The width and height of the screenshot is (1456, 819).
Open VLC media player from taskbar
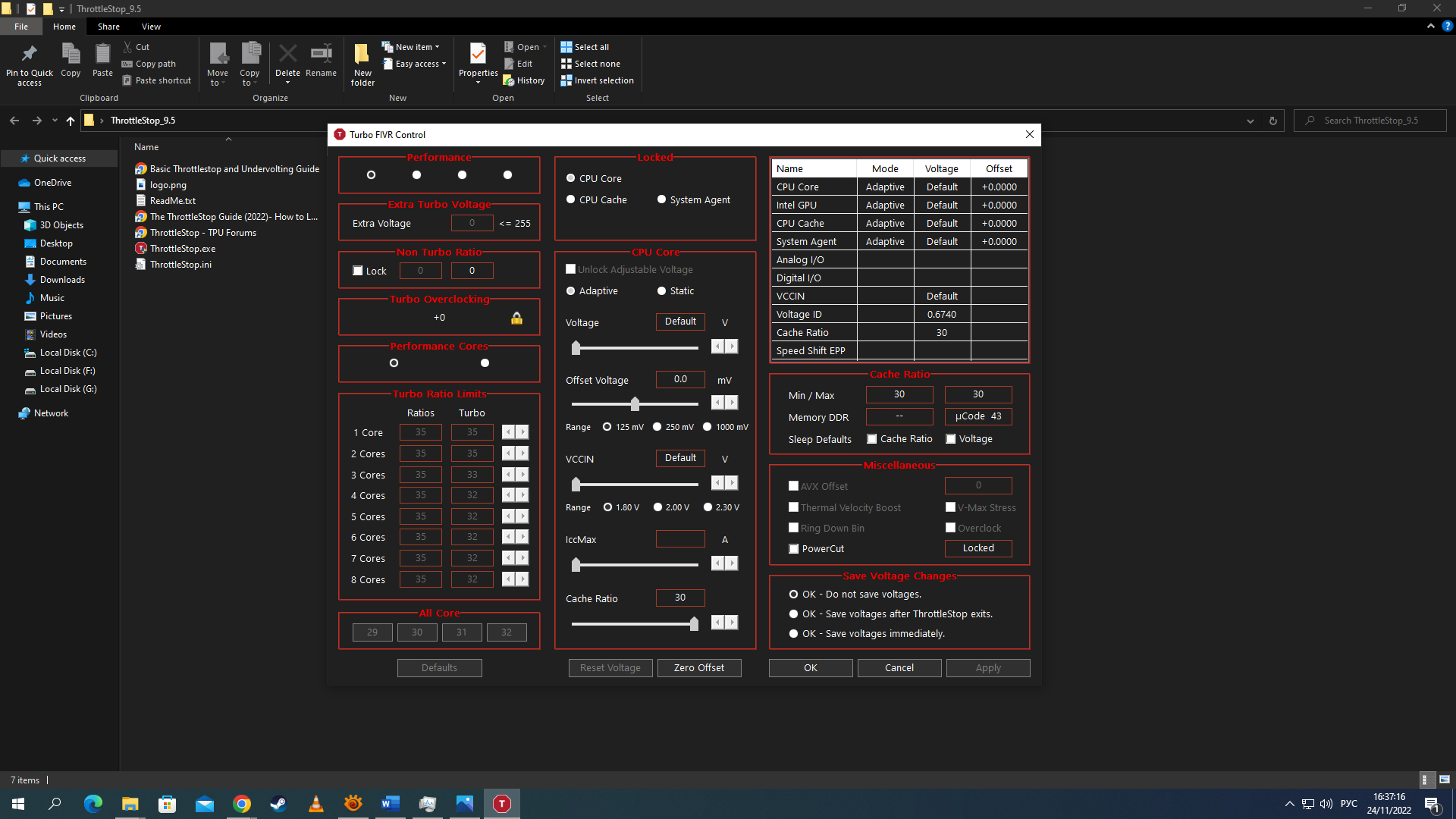pyautogui.click(x=316, y=804)
